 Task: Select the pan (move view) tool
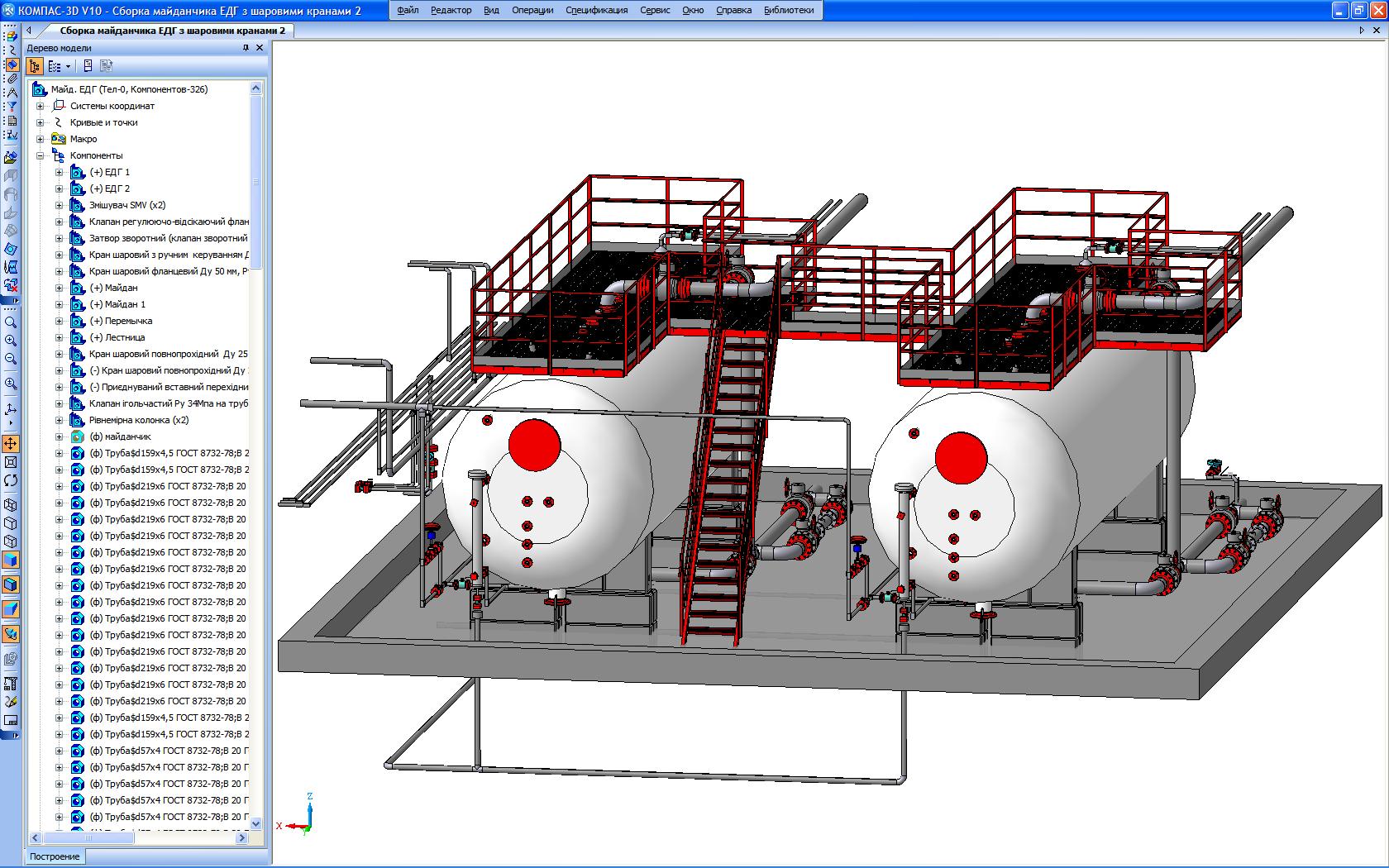coord(10,443)
